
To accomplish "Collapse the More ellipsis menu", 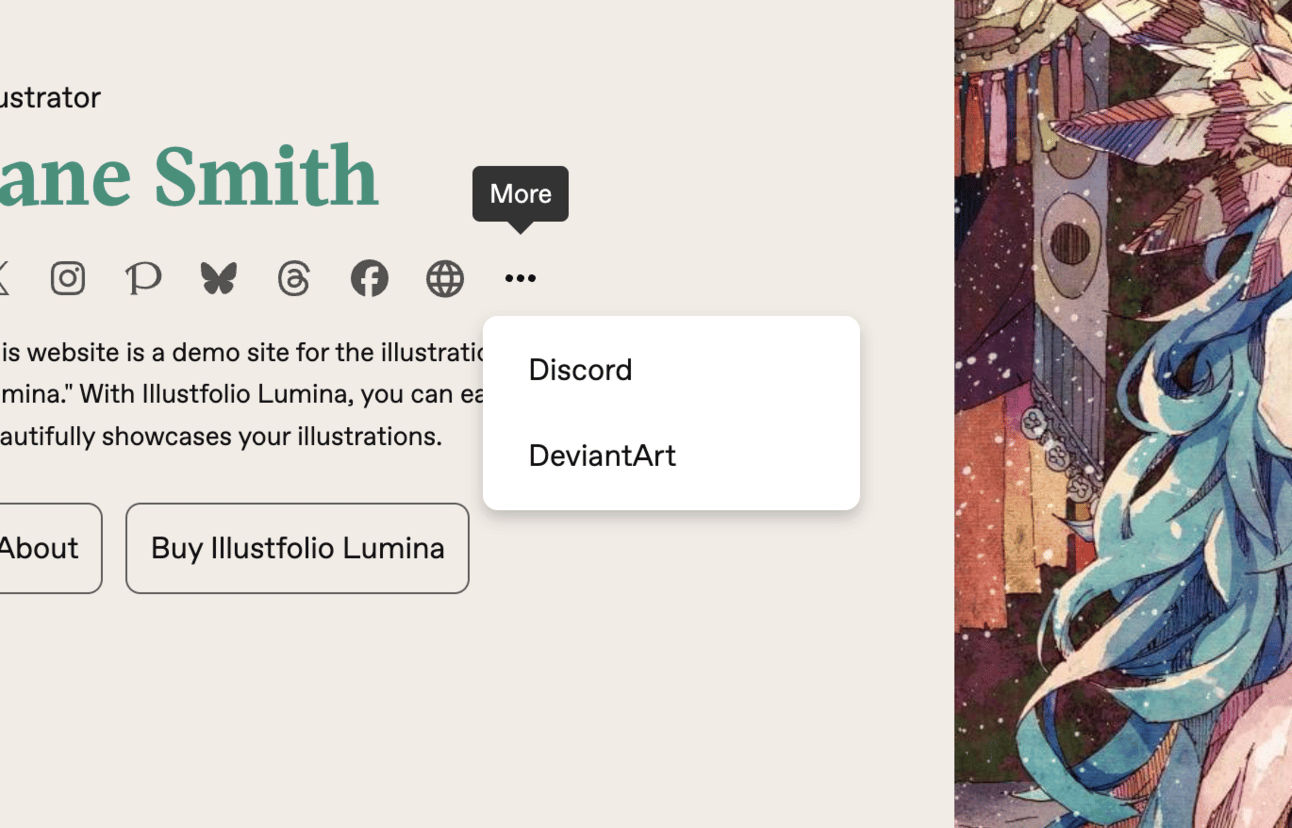I will click(x=520, y=278).
